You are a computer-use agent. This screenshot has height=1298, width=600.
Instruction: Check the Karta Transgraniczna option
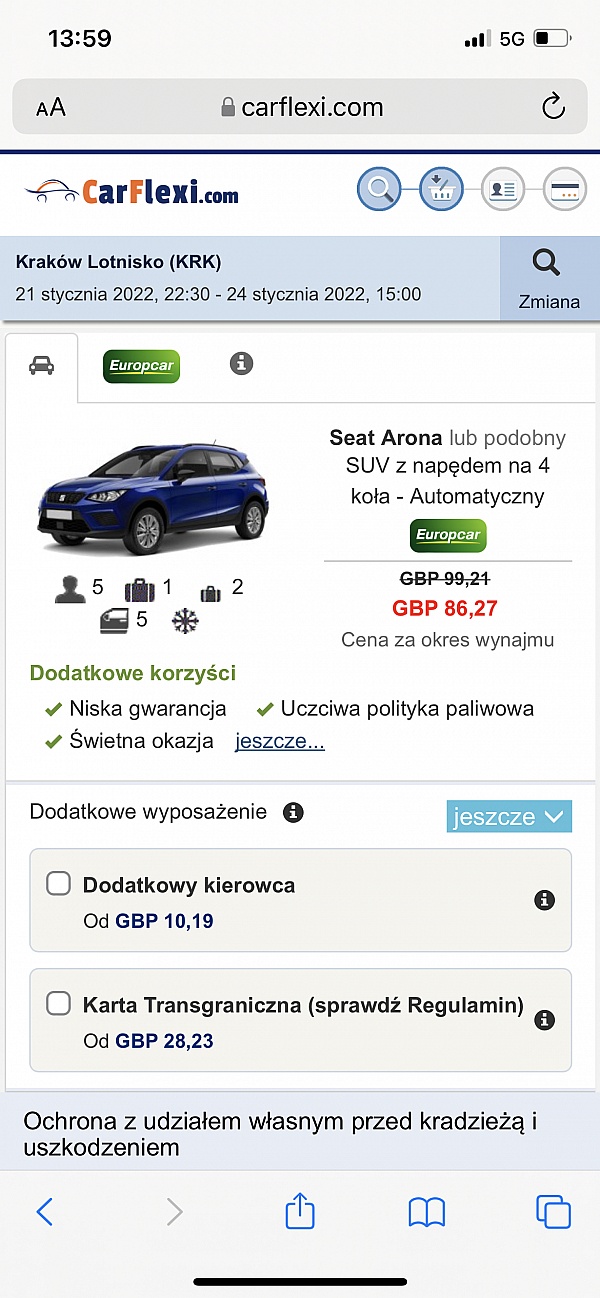click(59, 1003)
